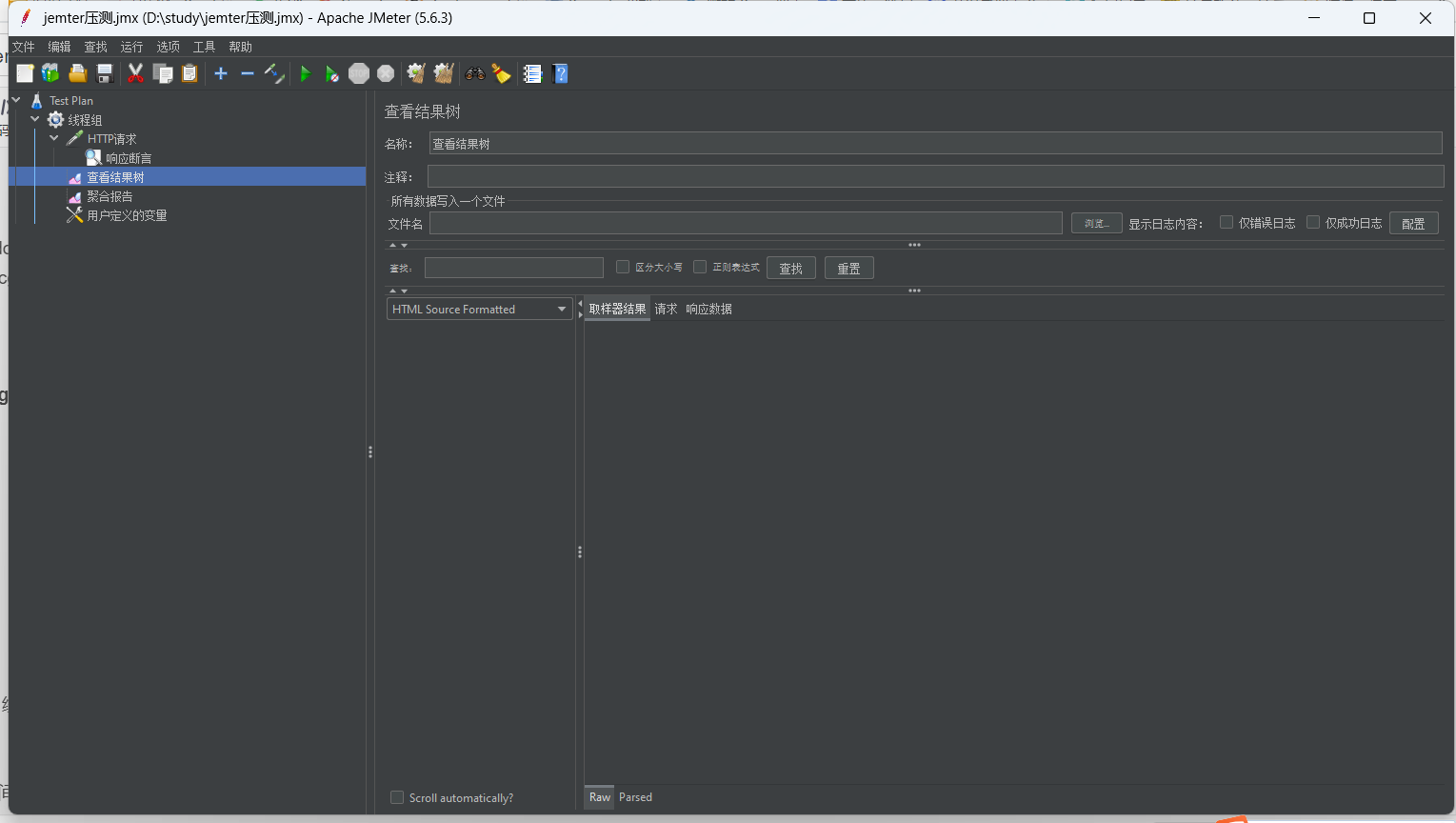The width and height of the screenshot is (1456, 823).
Task: Open Help with the question mark icon
Action: [560, 74]
